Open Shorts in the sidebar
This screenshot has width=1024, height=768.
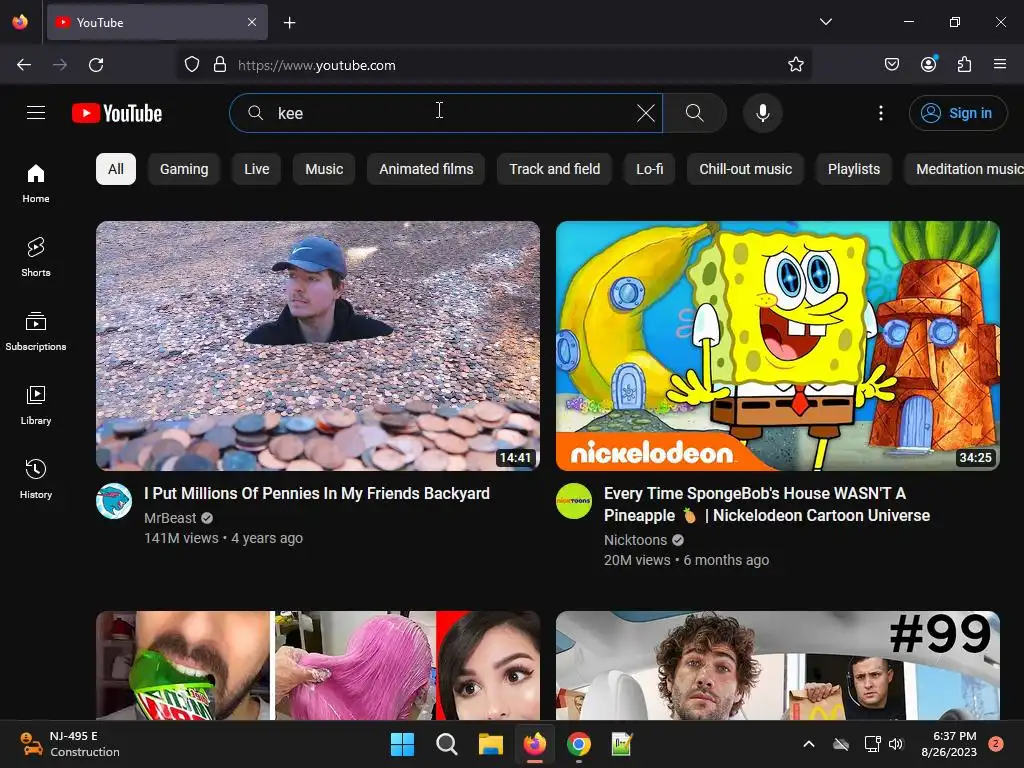coord(36,257)
